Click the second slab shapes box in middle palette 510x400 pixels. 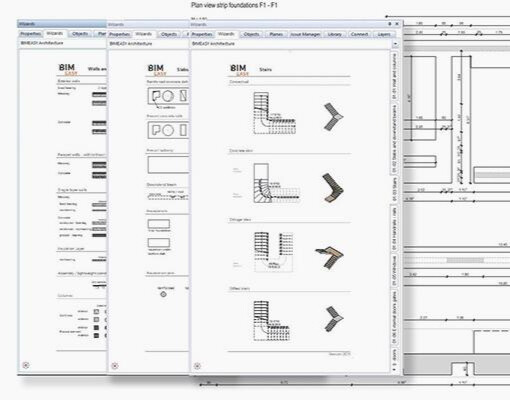tap(168, 130)
